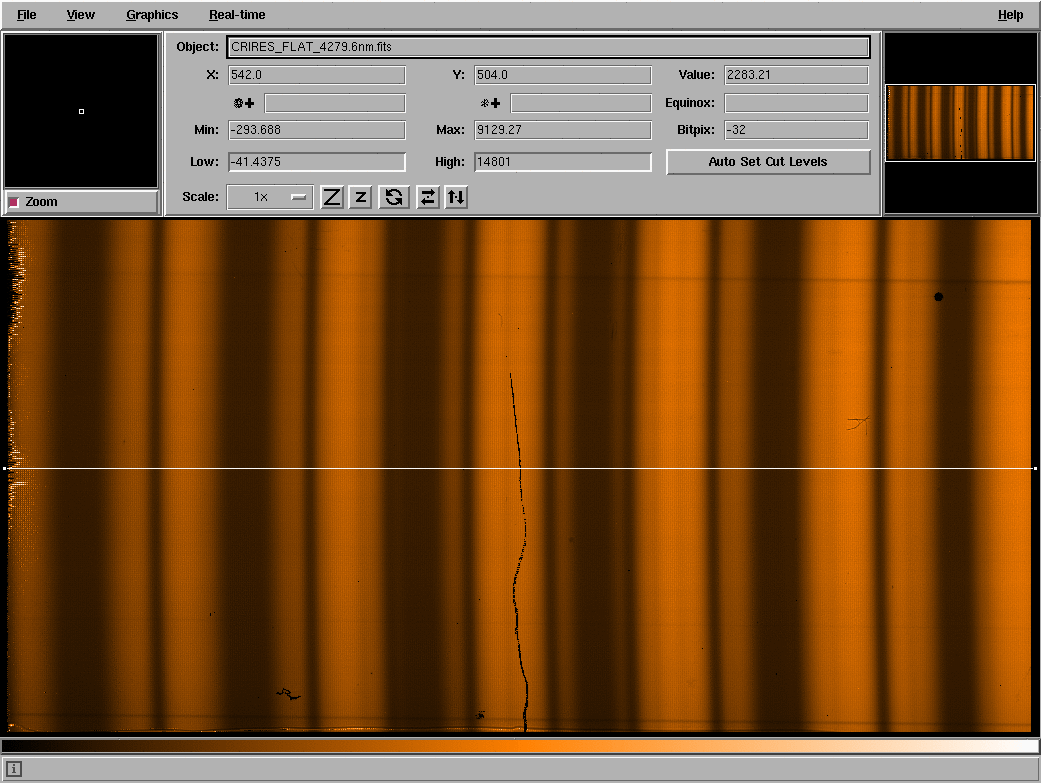
Task: Open the Scale 1x dropdown
Action: pos(270,197)
